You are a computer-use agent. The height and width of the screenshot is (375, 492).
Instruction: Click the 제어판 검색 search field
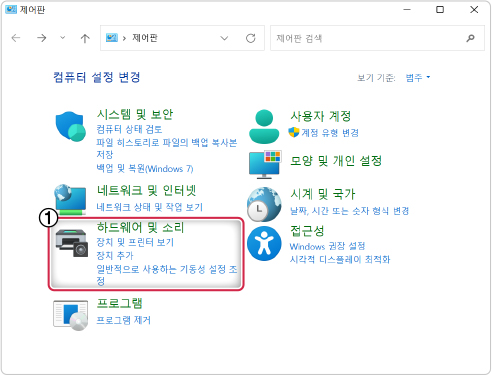pos(377,38)
